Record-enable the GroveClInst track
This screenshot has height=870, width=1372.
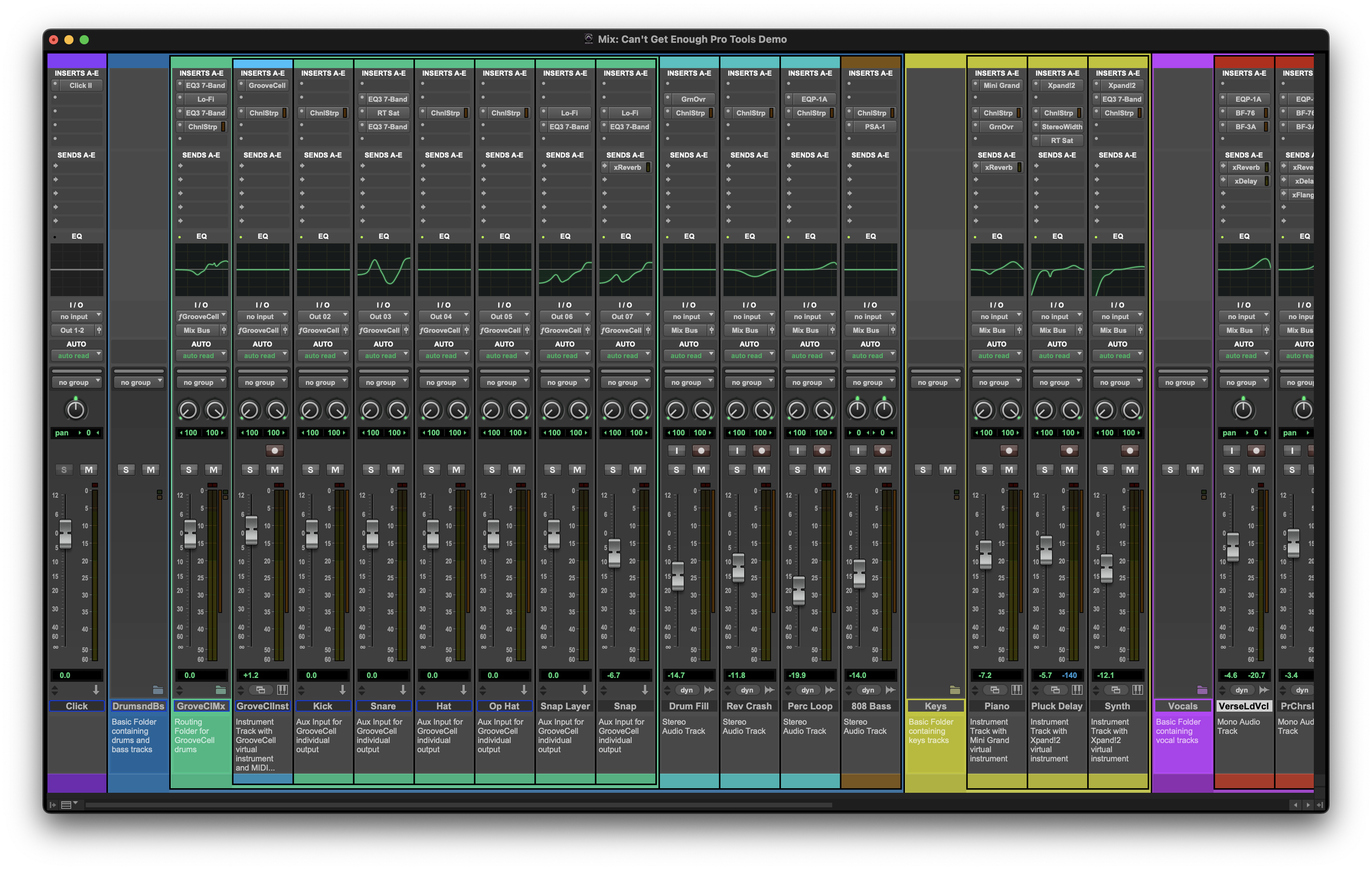(274, 451)
